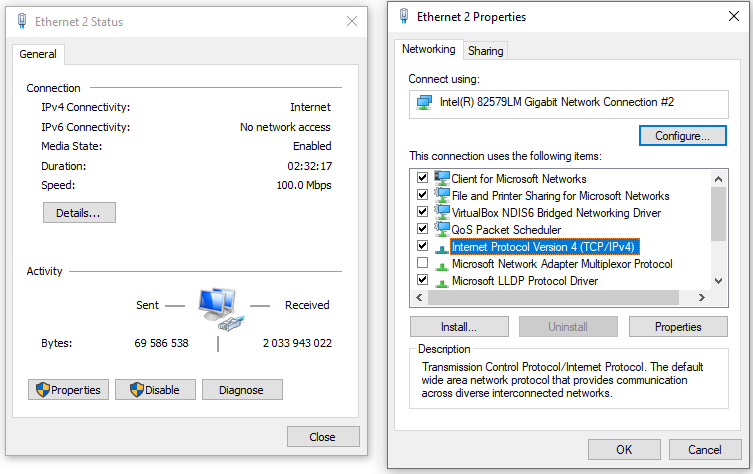Click the horizontal scroll right arrow
This screenshot has height=474, width=753.
[x=702, y=298]
